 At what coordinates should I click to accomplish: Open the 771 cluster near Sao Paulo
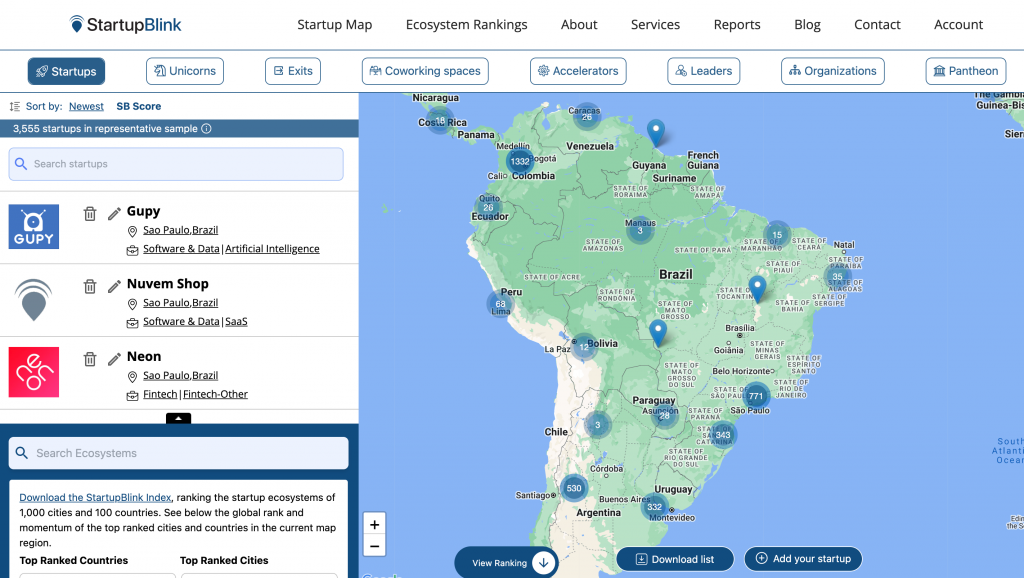[x=756, y=396]
